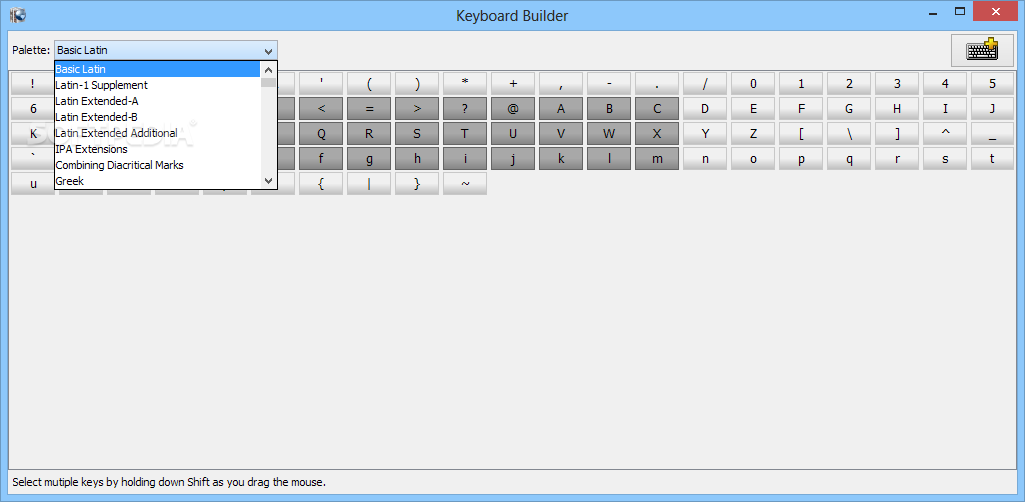Select the caret ^ key

pyautogui.click(x=945, y=133)
